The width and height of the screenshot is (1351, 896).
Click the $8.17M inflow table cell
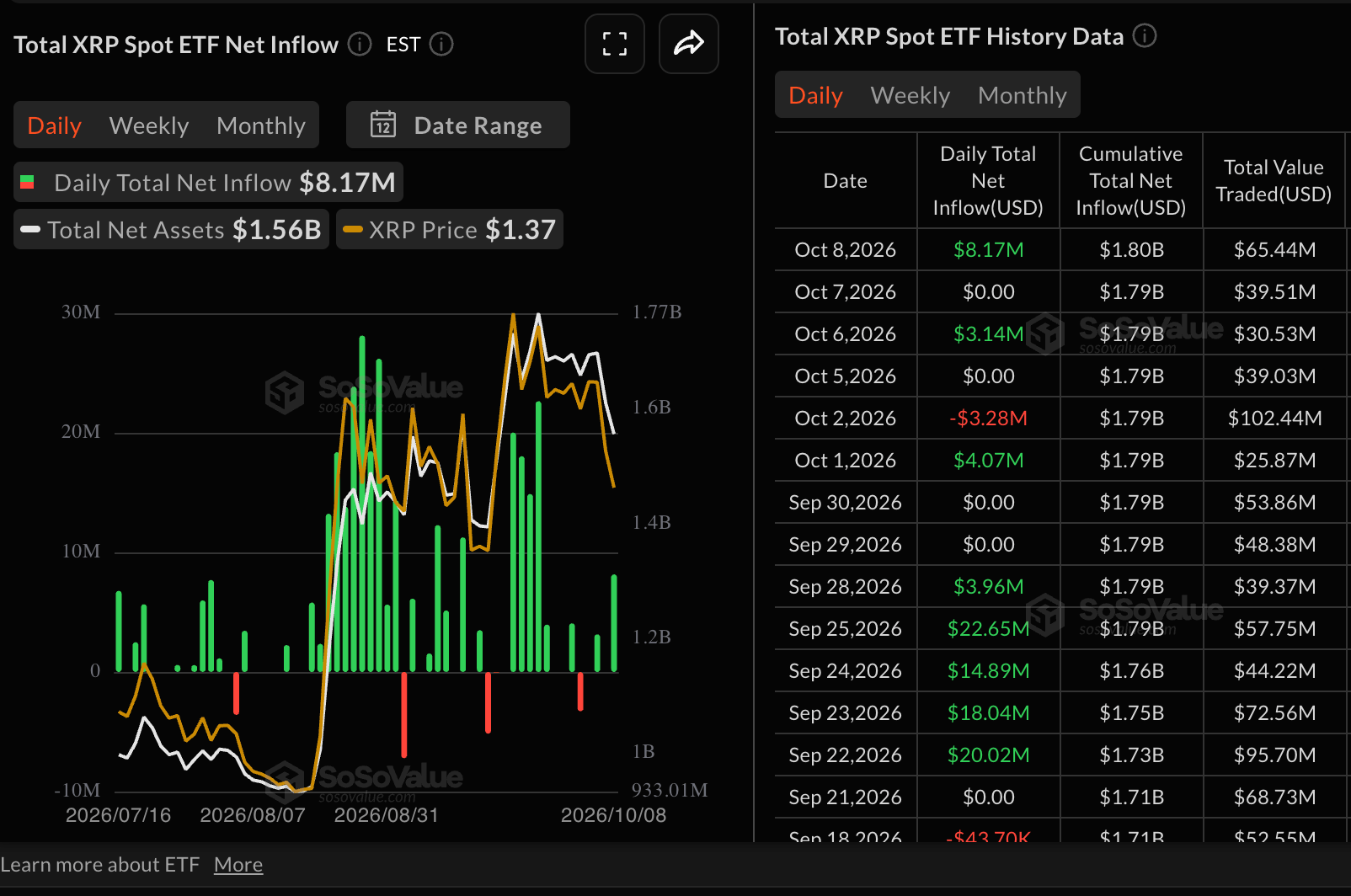(989, 250)
